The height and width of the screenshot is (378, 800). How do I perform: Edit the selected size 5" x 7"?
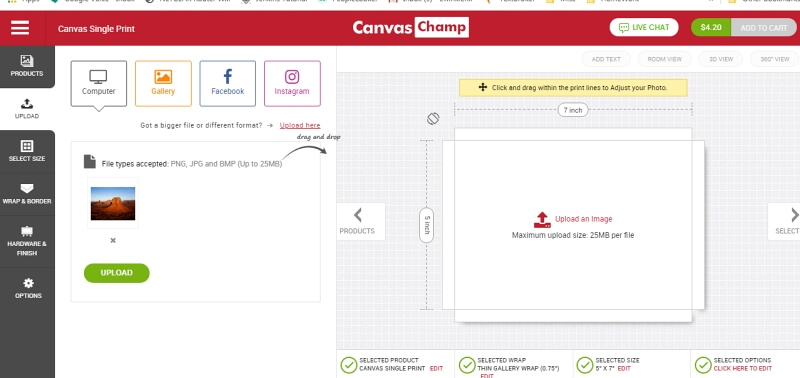pos(624,368)
